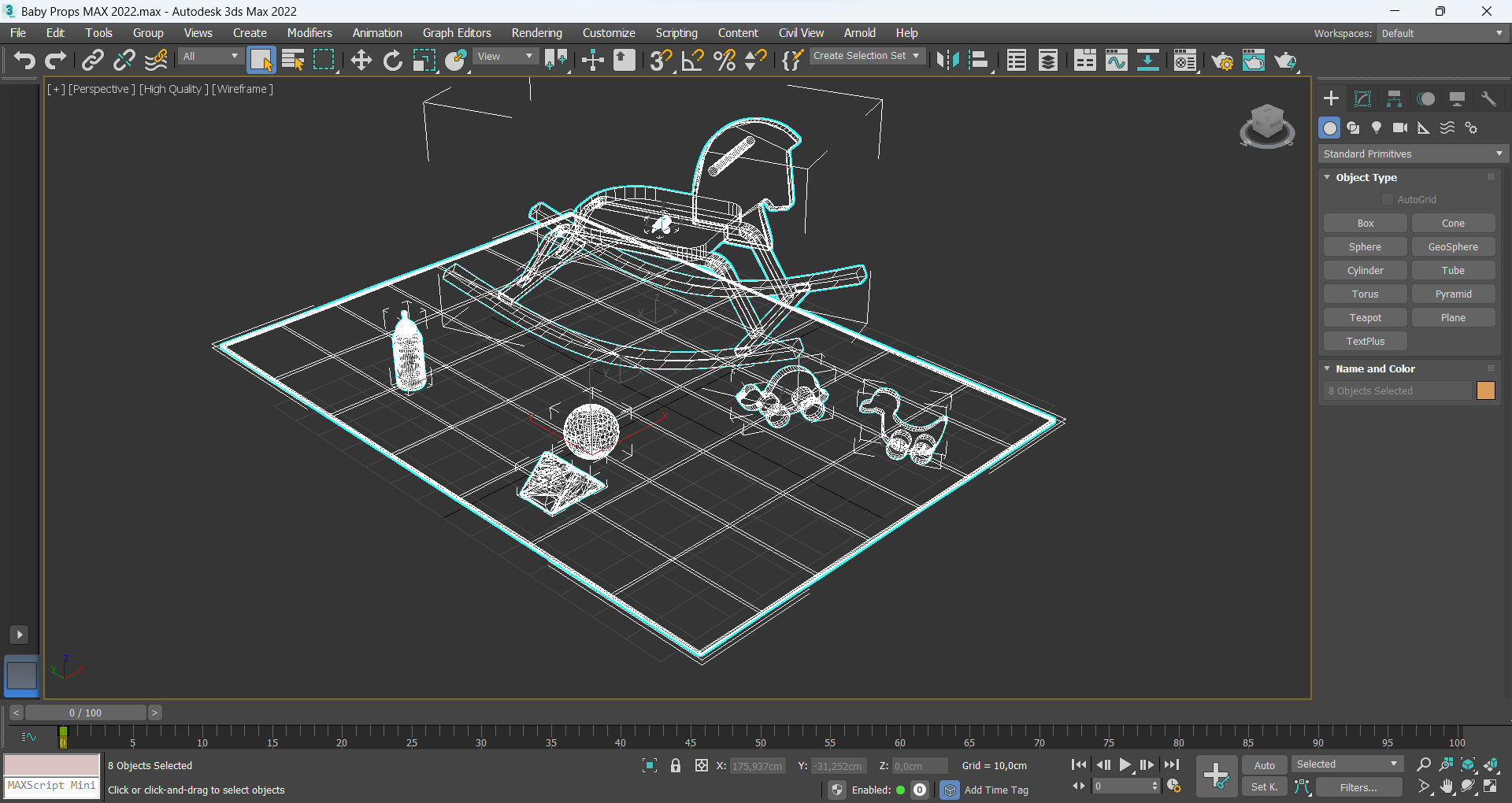Screen dimensions: 1512x803
Task: Open the Layer Explorer icon
Action: (1048, 60)
